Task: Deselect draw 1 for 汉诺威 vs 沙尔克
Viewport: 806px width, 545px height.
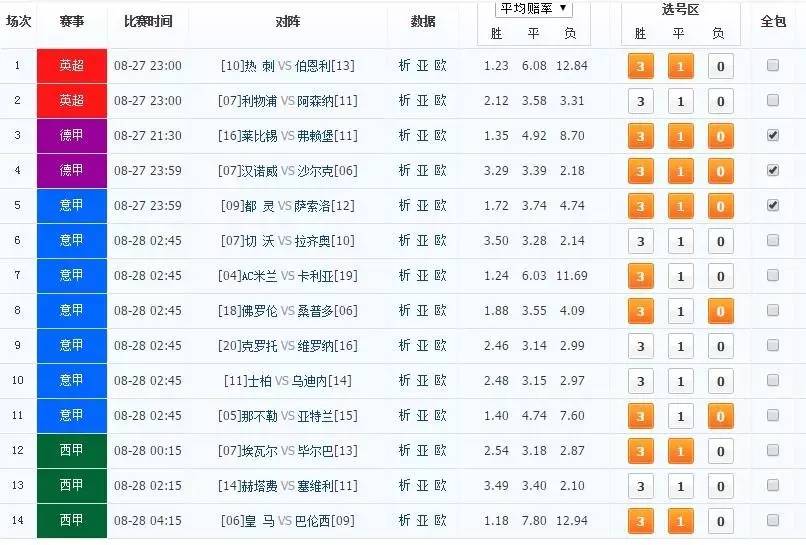Action: tap(681, 171)
